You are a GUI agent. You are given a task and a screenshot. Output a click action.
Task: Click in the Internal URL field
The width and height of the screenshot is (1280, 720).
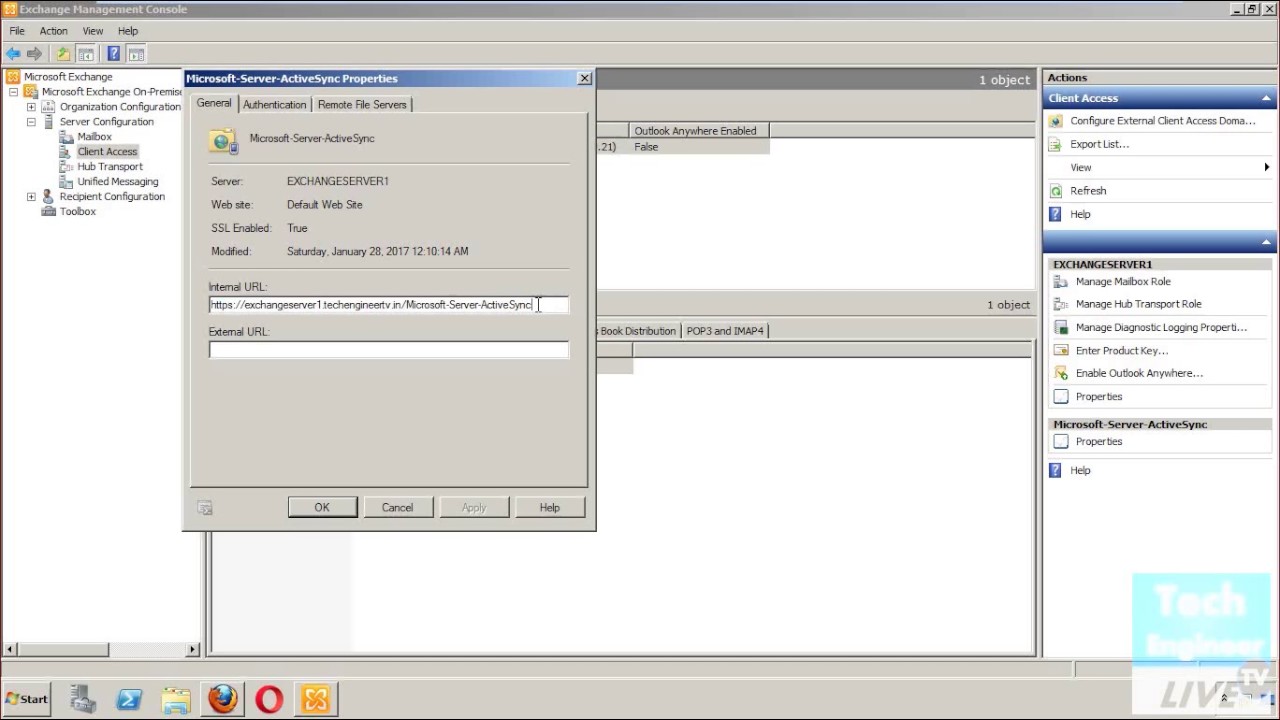point(388,305)
